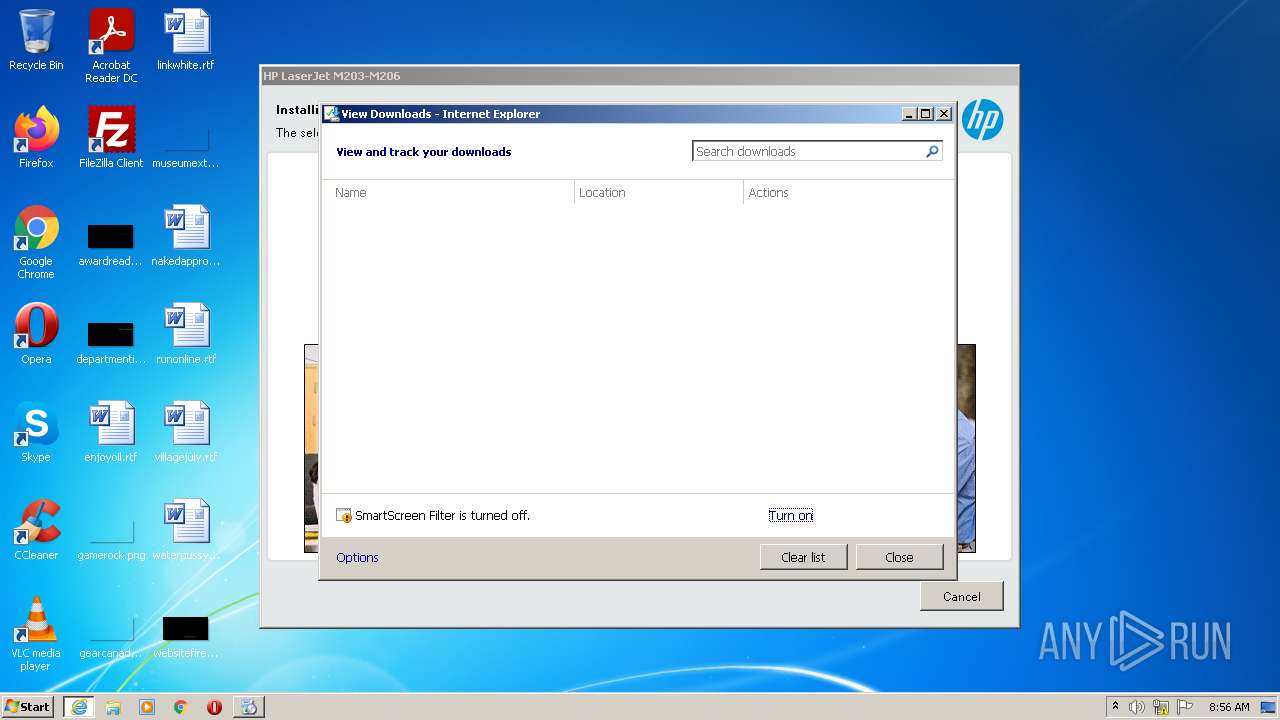Turn on SmartScreen Filter link
Screen dimensions: 1280x720
(x=790, y=516)
